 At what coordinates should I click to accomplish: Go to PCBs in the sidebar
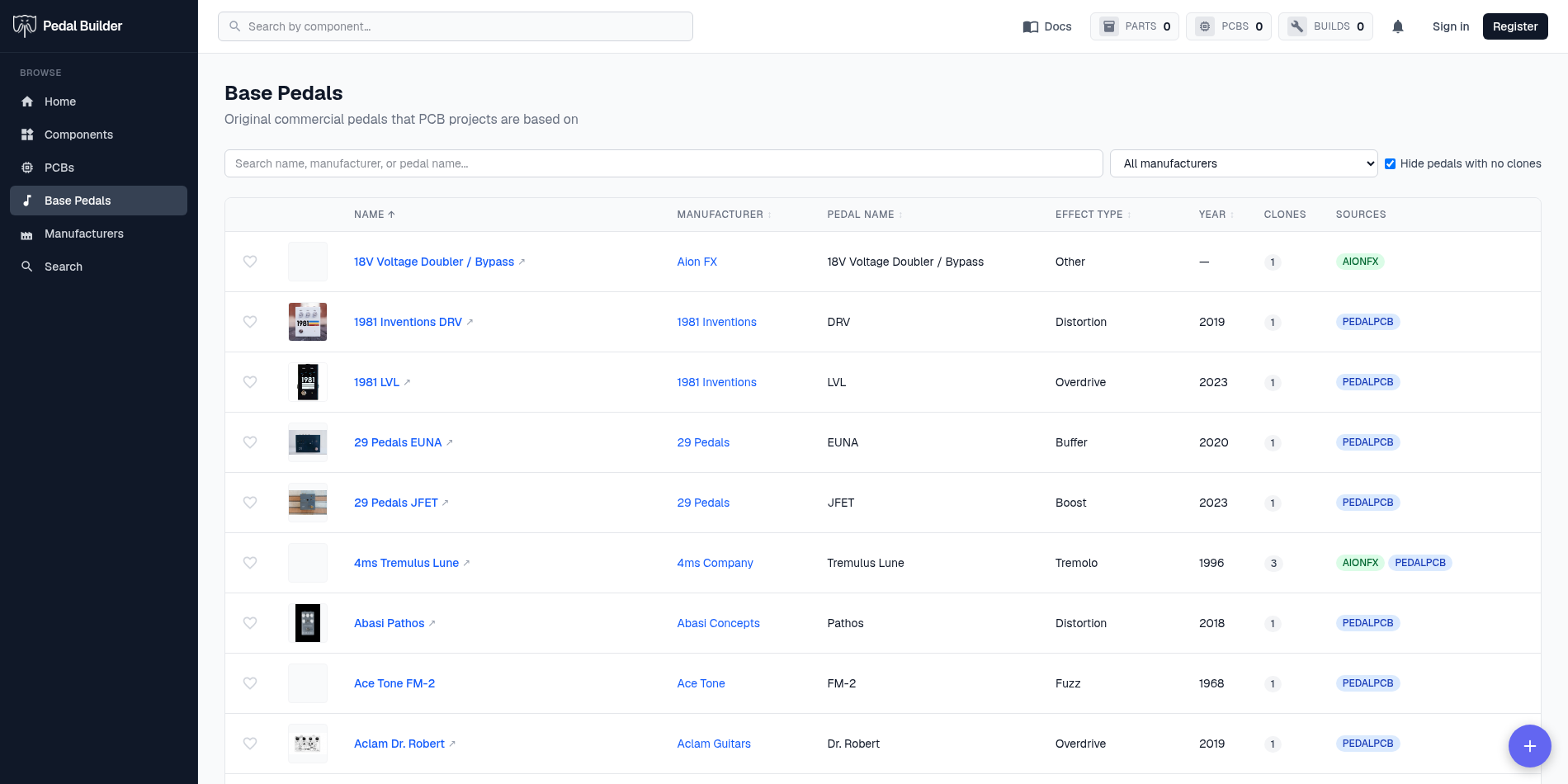click(x=98, y=168)
